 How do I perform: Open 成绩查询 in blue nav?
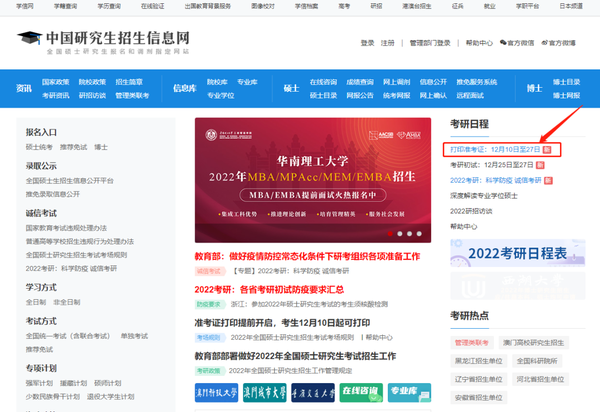(x=360, y=82)
